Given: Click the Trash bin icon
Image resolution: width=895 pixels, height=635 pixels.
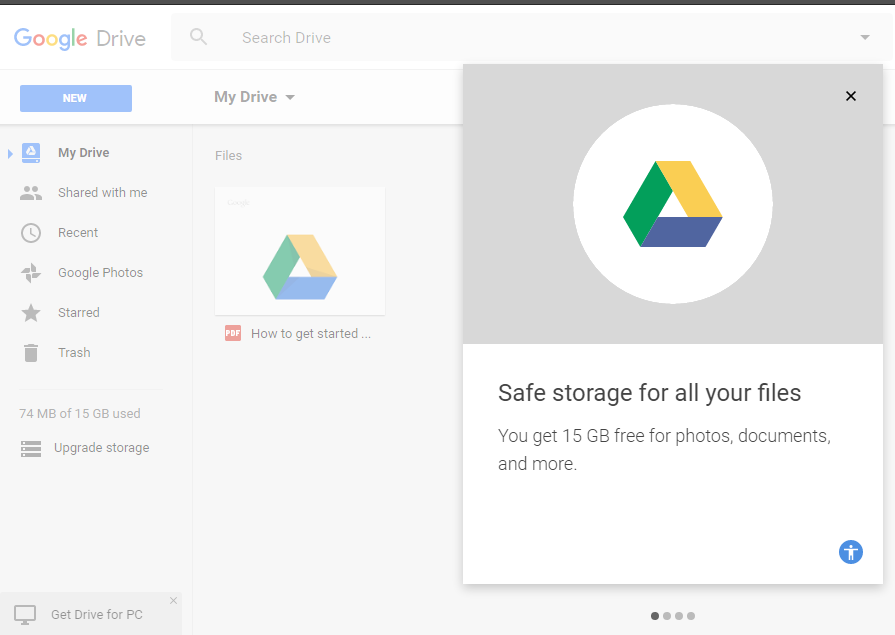Looking at the screenshot, I should (x=31, y=353).
